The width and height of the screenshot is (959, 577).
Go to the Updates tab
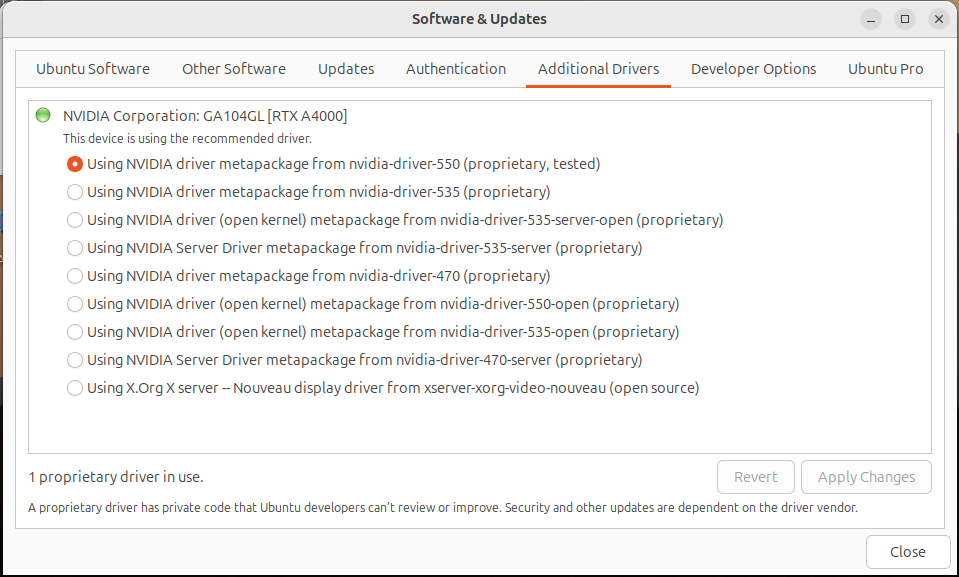(346, 69)
